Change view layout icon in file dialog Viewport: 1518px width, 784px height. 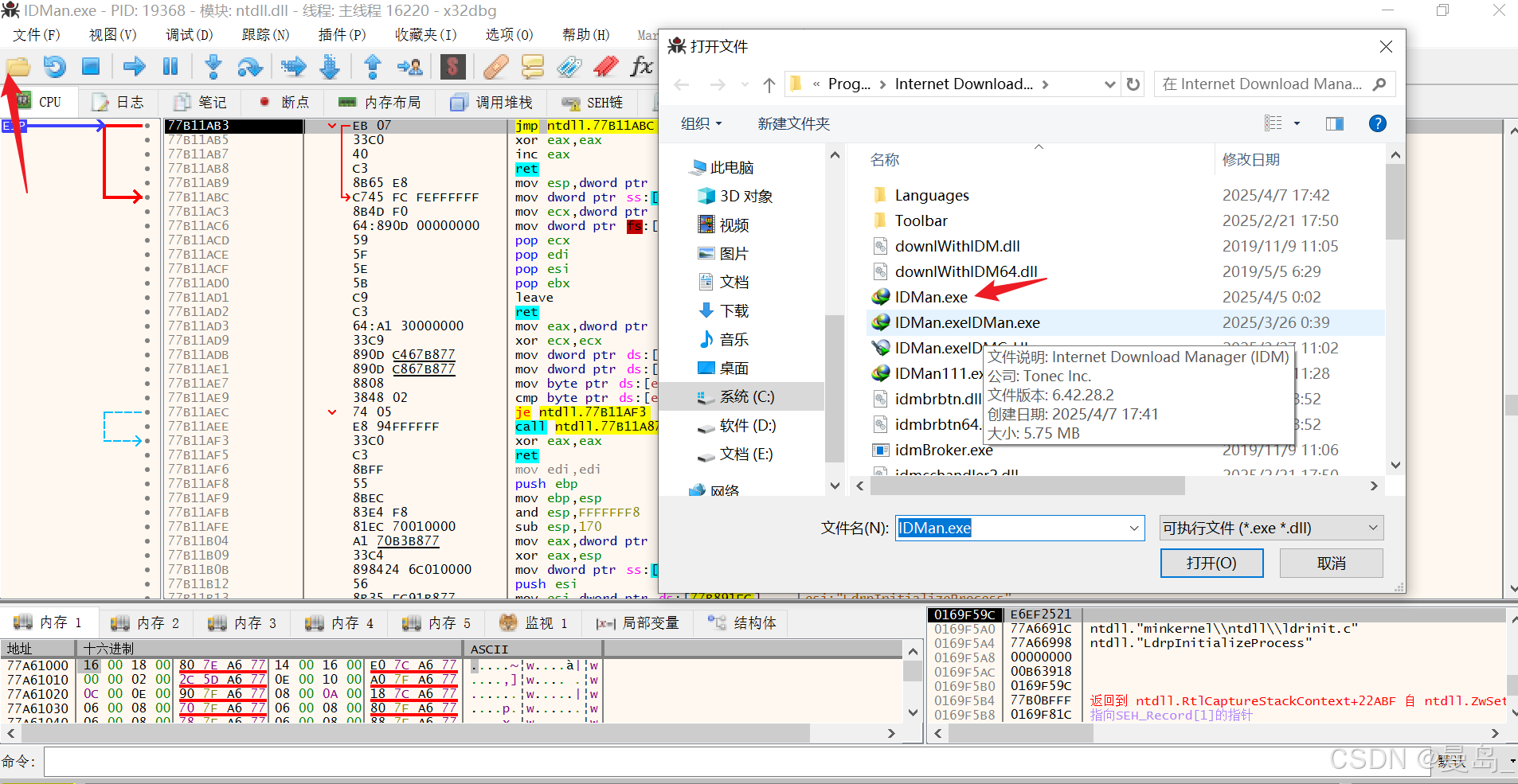[1273, 123]
